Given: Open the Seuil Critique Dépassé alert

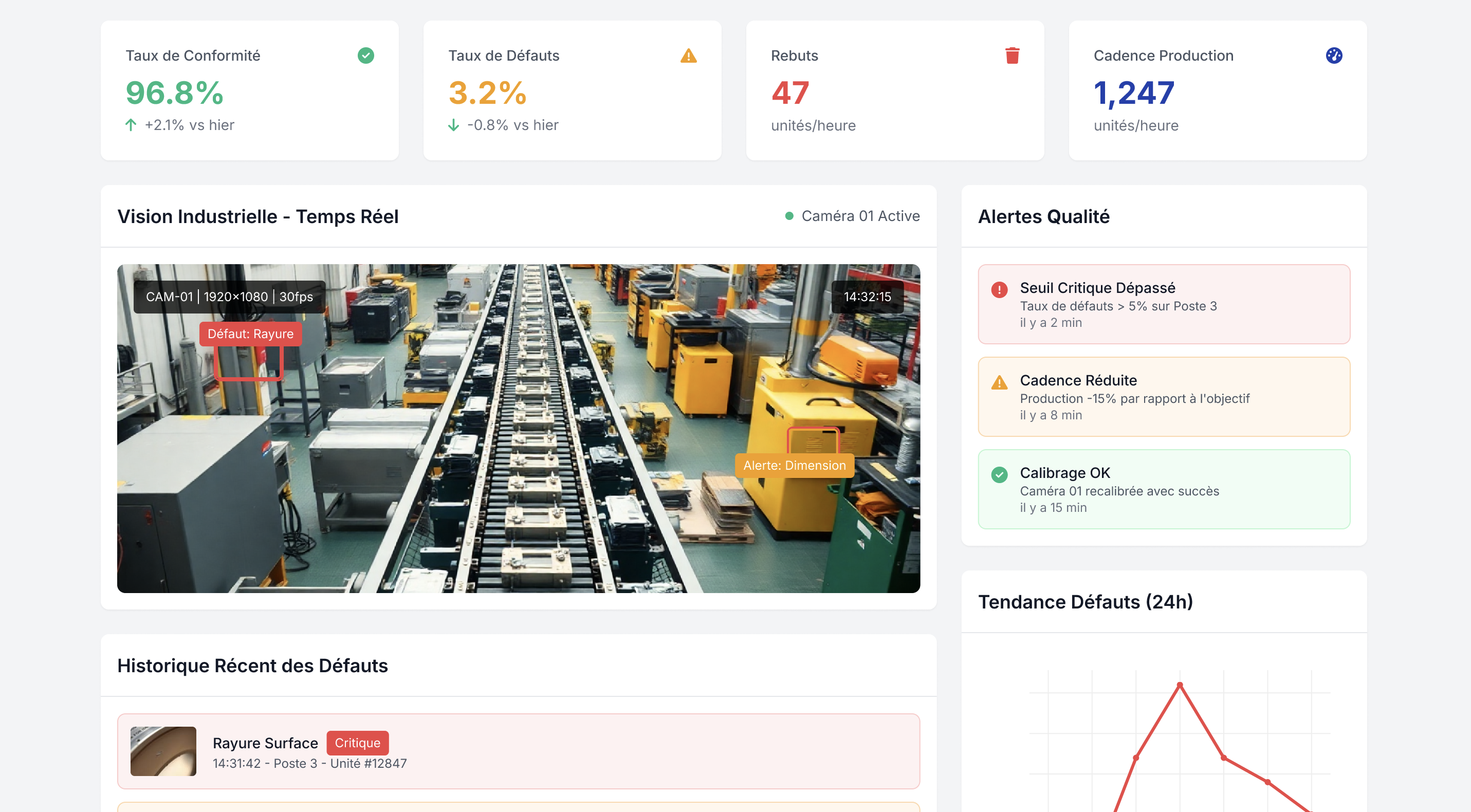Looking at the screenshot, I should [x=1163, y=304].
